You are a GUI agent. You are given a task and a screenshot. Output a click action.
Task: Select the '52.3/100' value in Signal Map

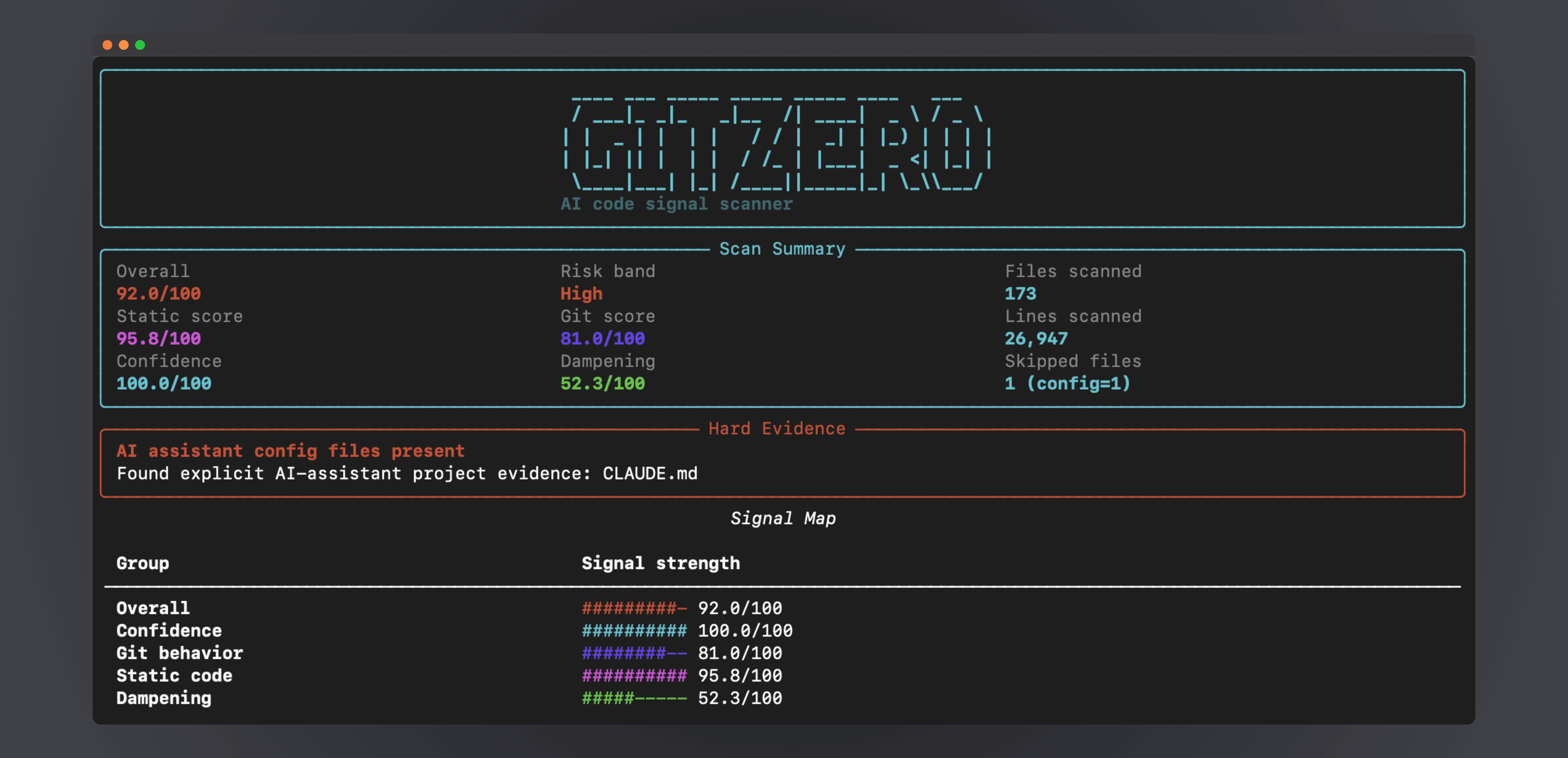740,698
